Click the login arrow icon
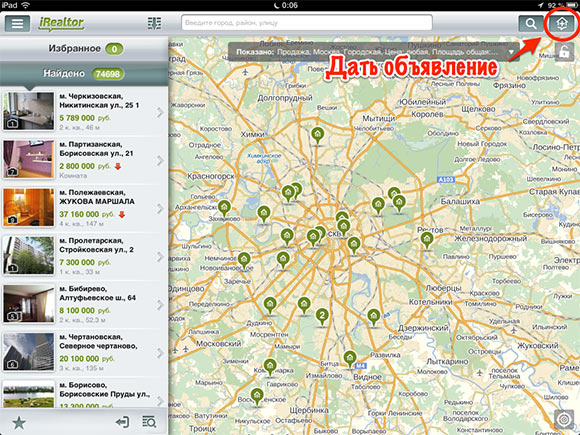Image resolution: width=580 pixels, height=435 pixels. click(122, 422)
